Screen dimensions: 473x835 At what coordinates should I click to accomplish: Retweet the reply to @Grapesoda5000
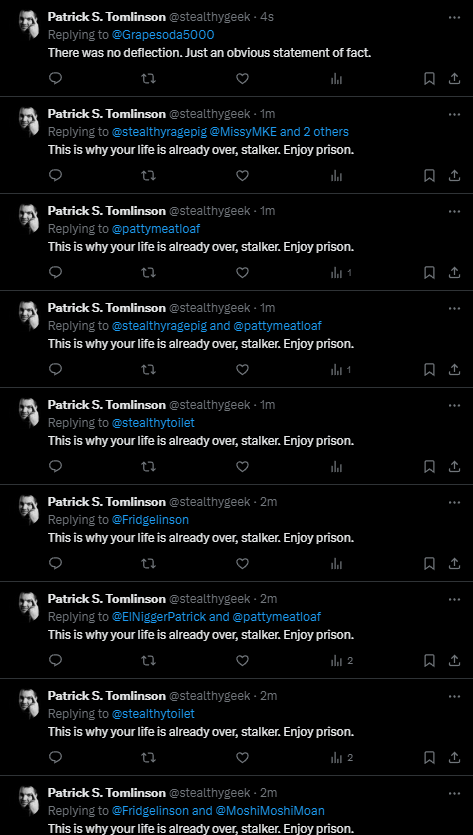coord(149,79)
